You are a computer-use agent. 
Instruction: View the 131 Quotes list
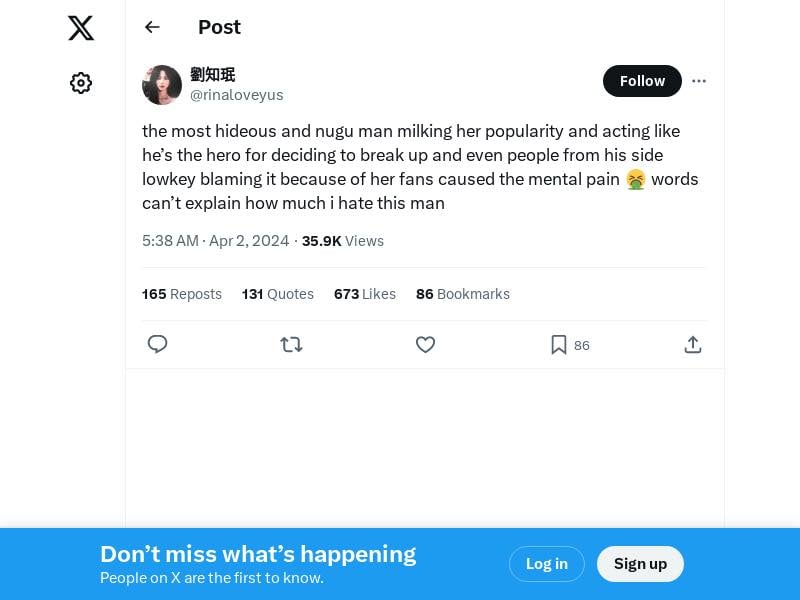click(x=278, y=294)
